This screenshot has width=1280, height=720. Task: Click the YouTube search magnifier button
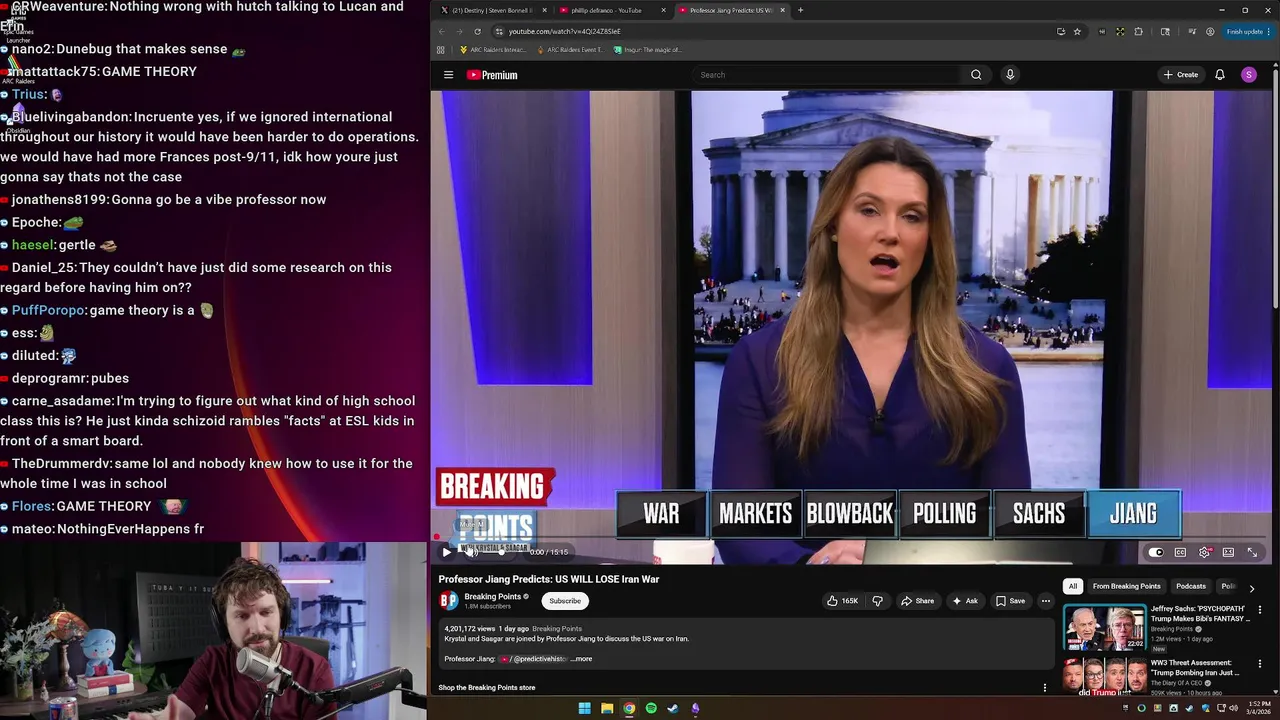tap(976, 75)
